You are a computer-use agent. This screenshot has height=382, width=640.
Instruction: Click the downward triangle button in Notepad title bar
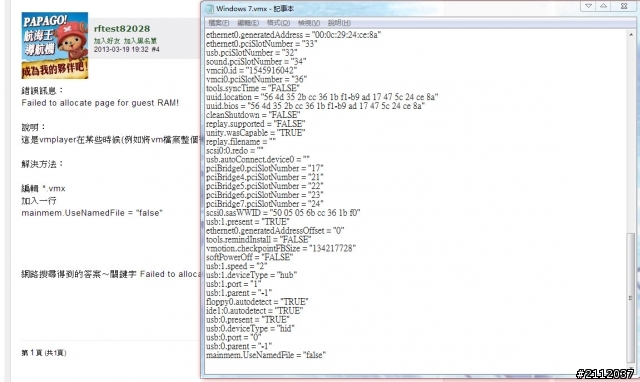point(588,6)
